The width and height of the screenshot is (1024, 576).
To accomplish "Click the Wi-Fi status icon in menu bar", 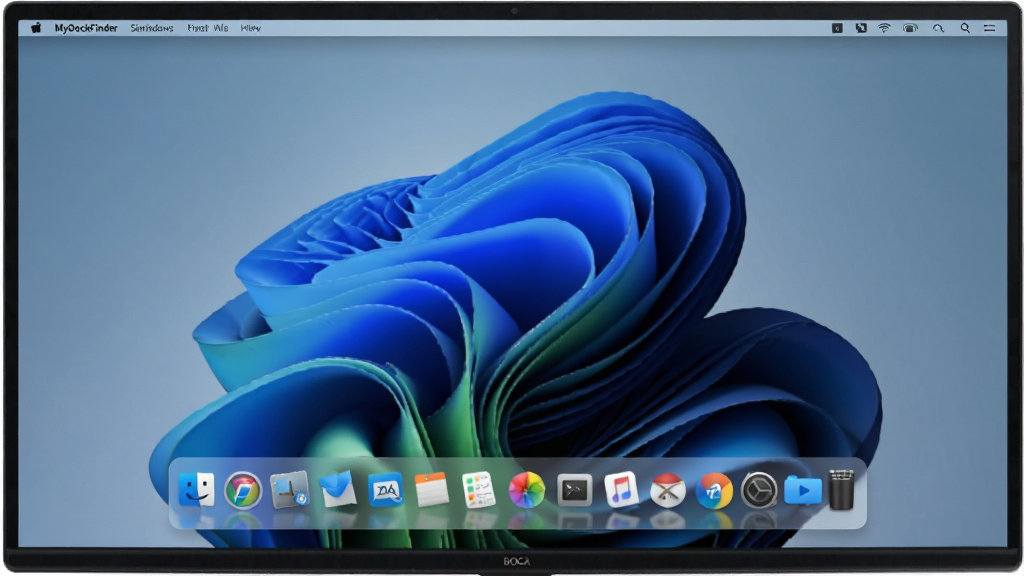I will 884,28.
